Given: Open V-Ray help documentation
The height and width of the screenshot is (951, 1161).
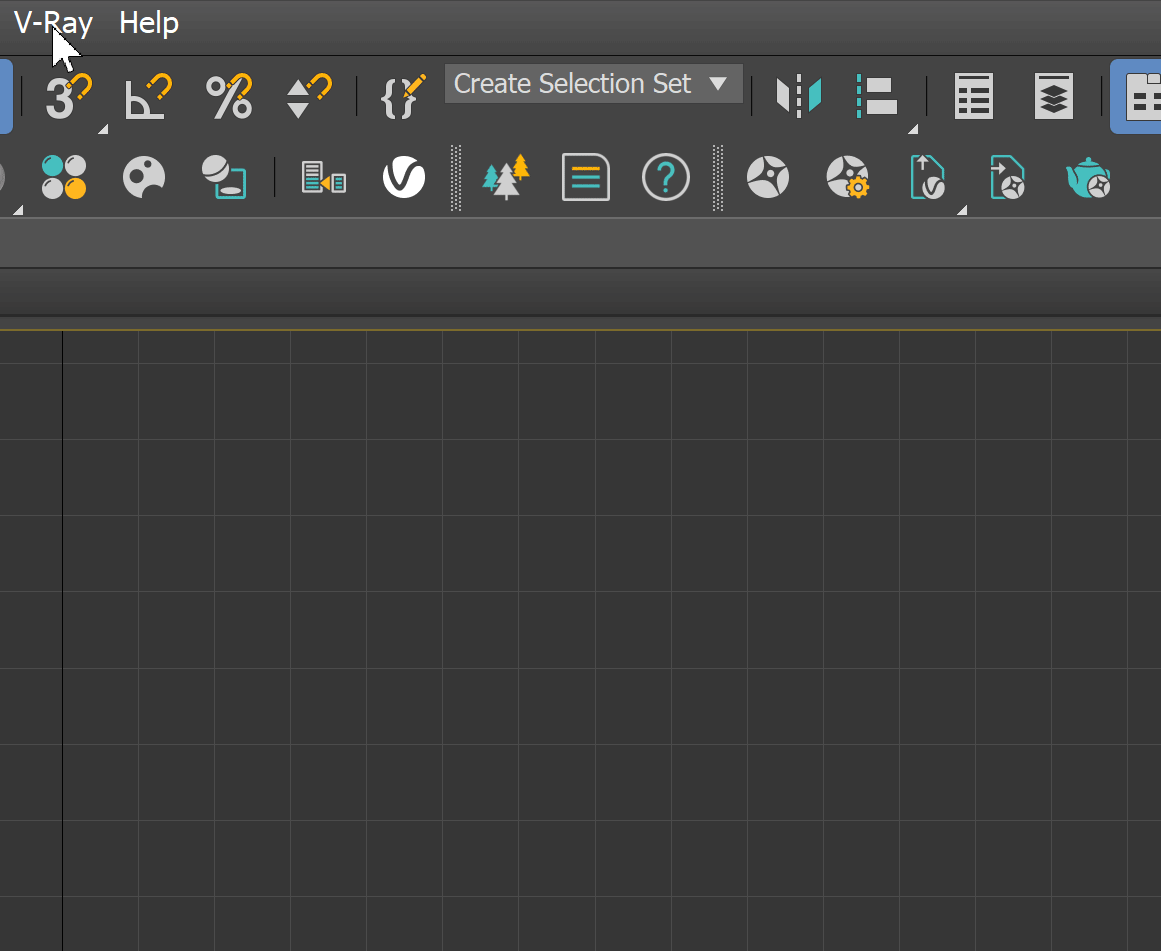Looking at the screenshot, I should pyautogui.click(x=665, y=177).
